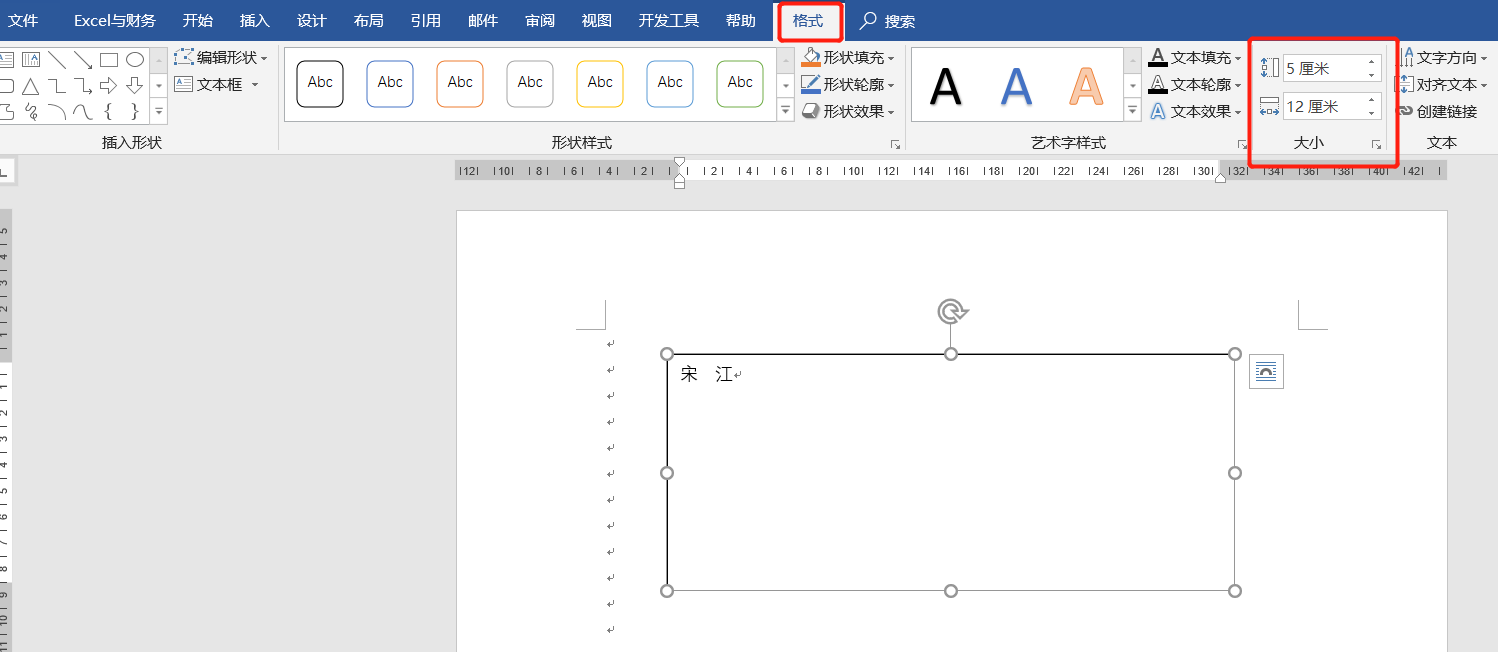Switch to the 开始 tab
Screen dimensions: 1498x652
198,21
